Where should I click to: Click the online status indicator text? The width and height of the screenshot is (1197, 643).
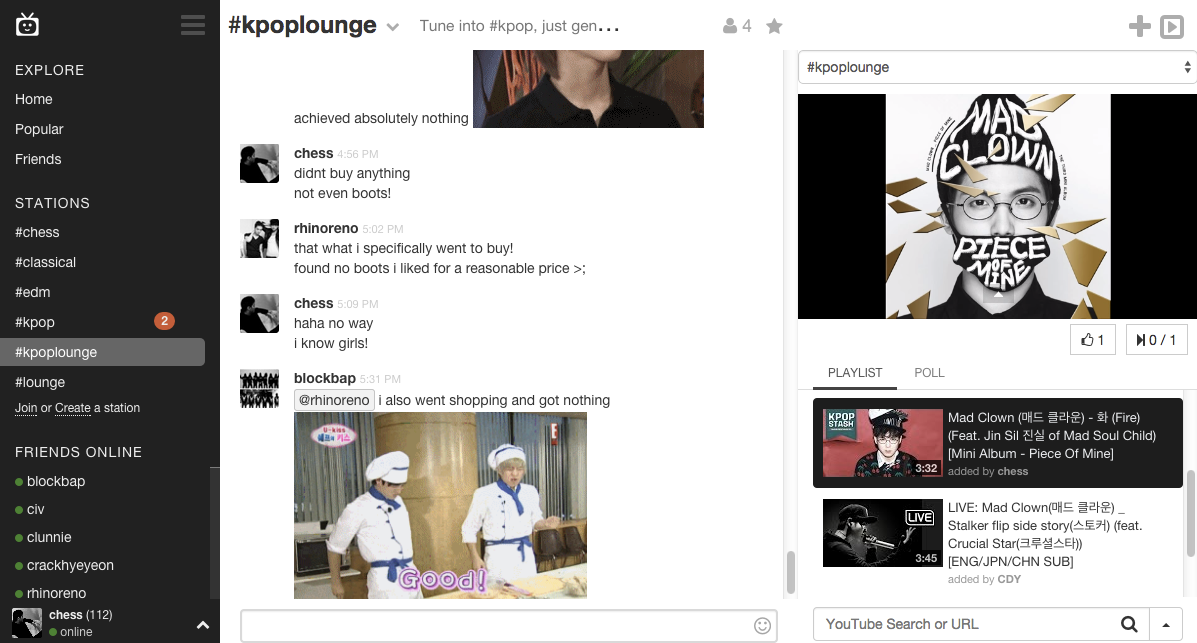tap(76, 632)
